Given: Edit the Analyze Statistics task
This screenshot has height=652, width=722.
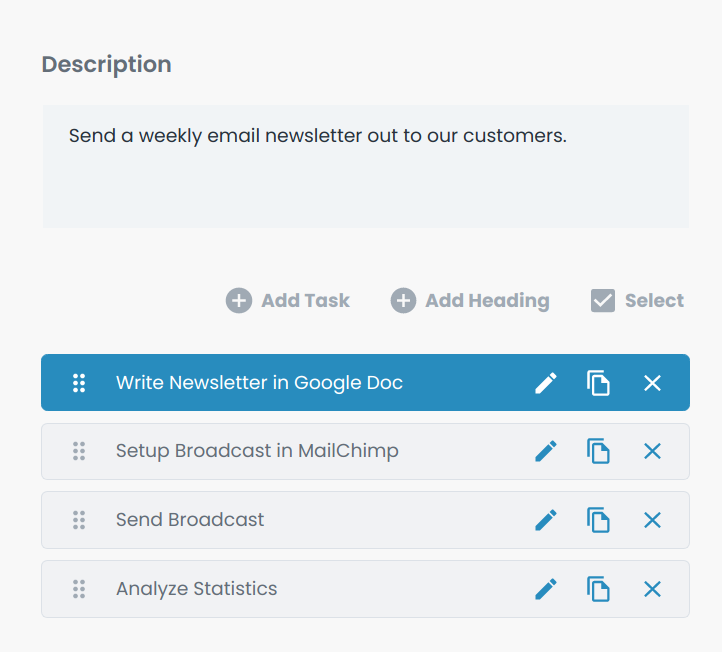Looking at the screenshot, I should [x=546, y=589].
